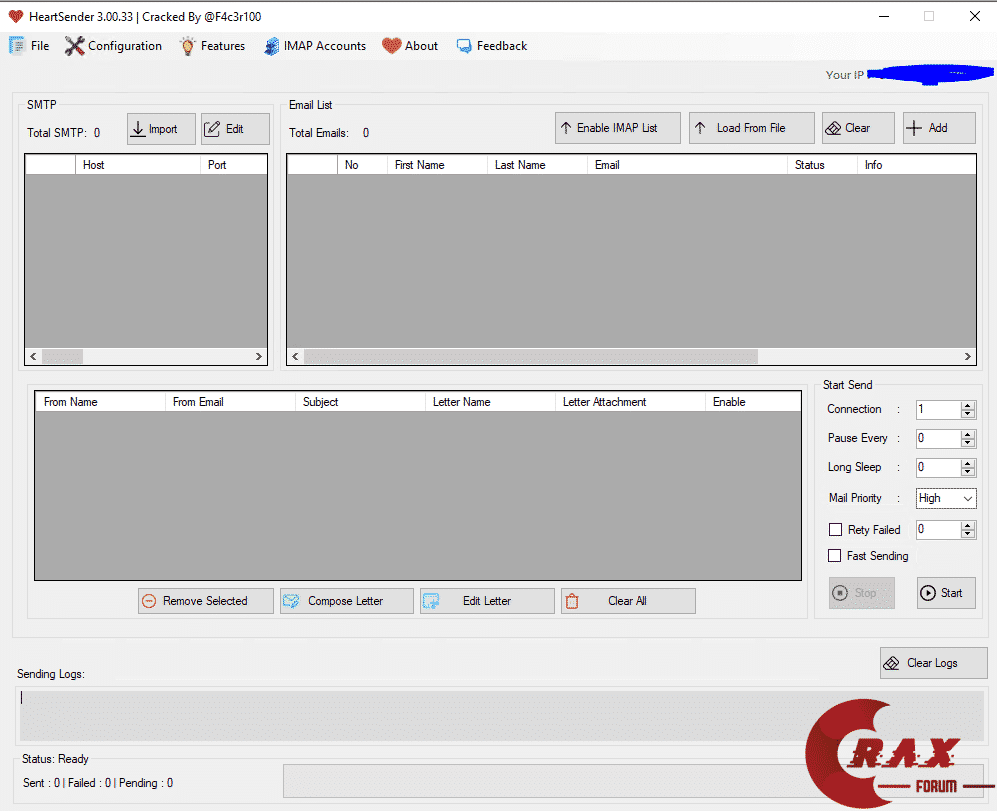997x811 pixels.
Task: Click the SMTP table's horizontal scrollbar thumb
Action: pos(62,356)
